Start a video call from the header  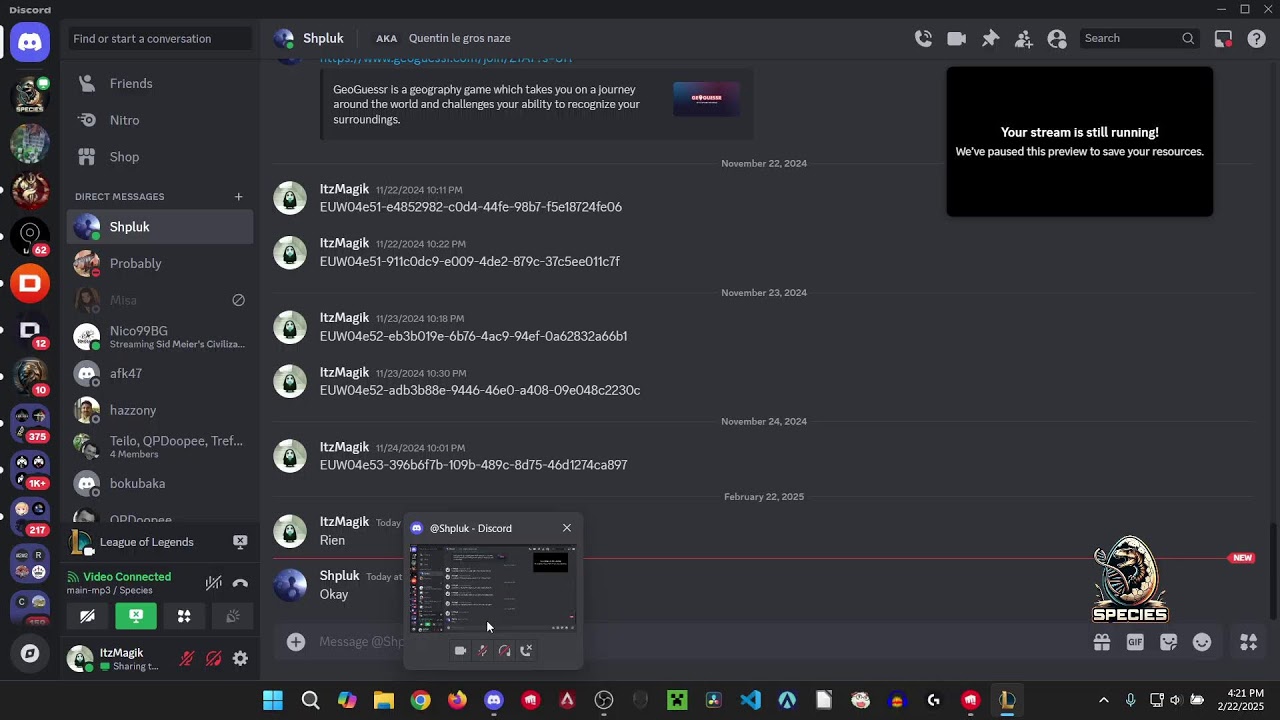957,38
